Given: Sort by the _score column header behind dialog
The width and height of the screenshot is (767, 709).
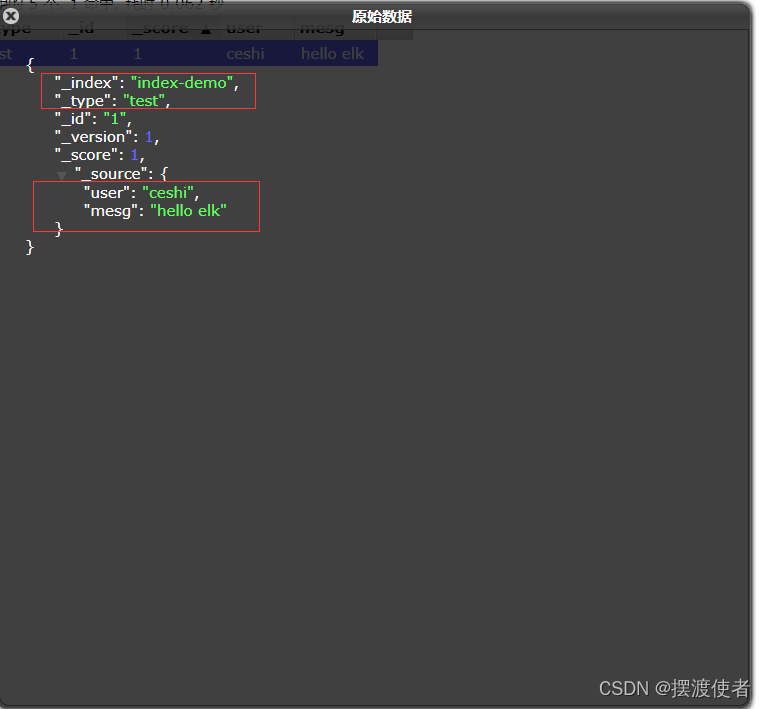Looking at the screenshot, I should click(172, 28).
